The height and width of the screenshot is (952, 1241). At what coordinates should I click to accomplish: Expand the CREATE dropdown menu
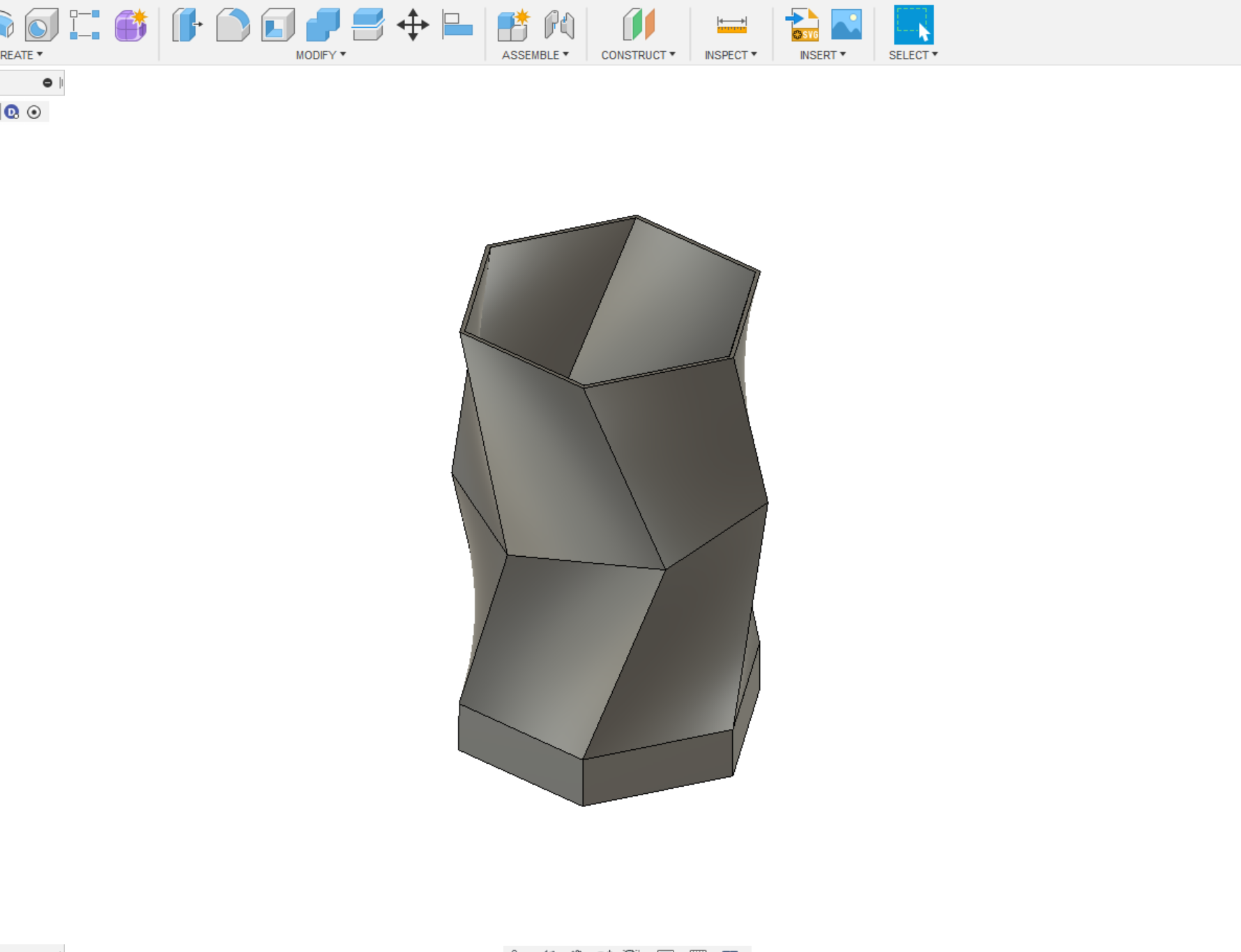pos(21,55)
